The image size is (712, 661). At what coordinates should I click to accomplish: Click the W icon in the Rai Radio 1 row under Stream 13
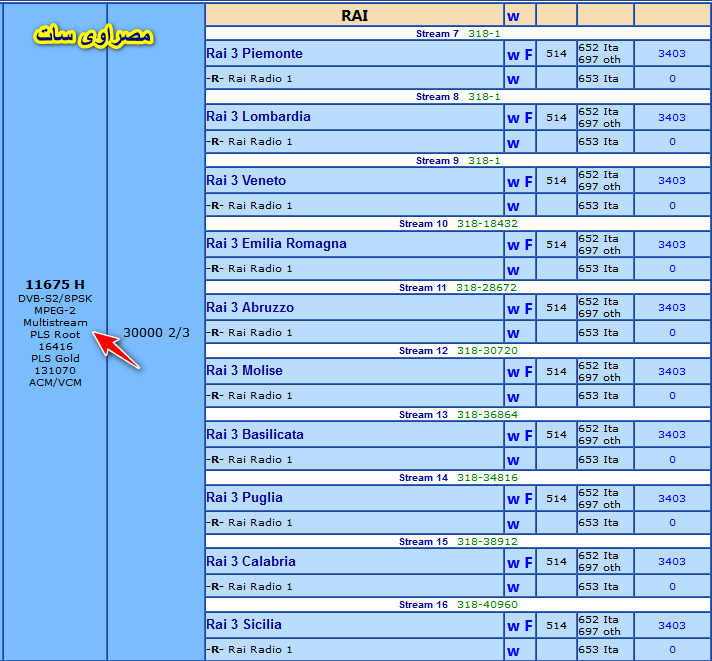(x=513, y=461)
